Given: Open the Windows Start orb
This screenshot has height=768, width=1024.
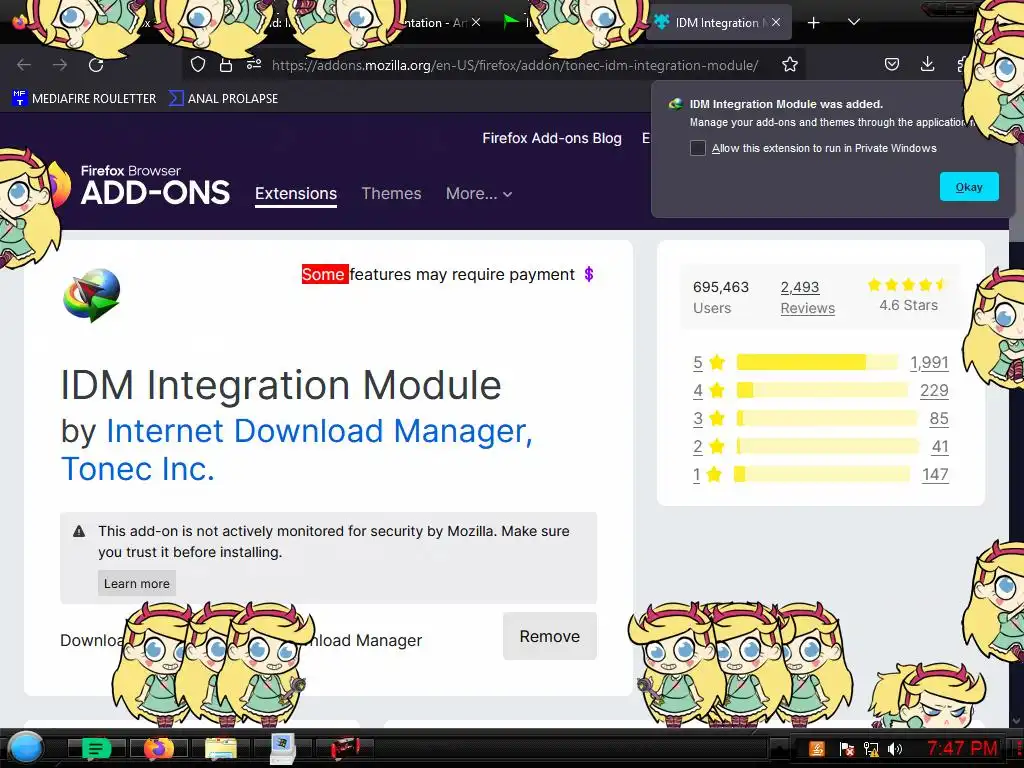Looking at the screenshot, I should coord(25,748).
